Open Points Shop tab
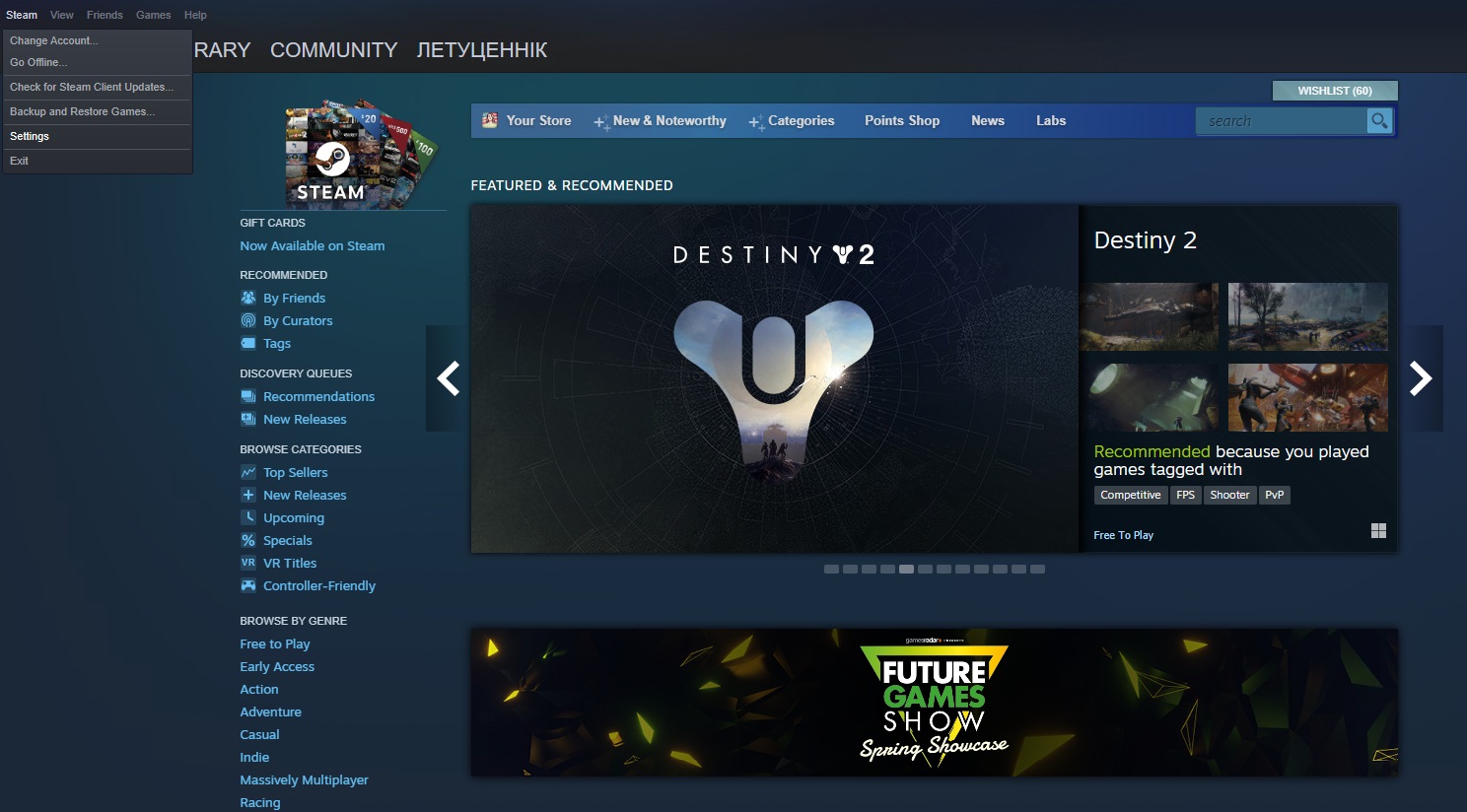This screenshot has width=1467, height=812. pos(902,120)
